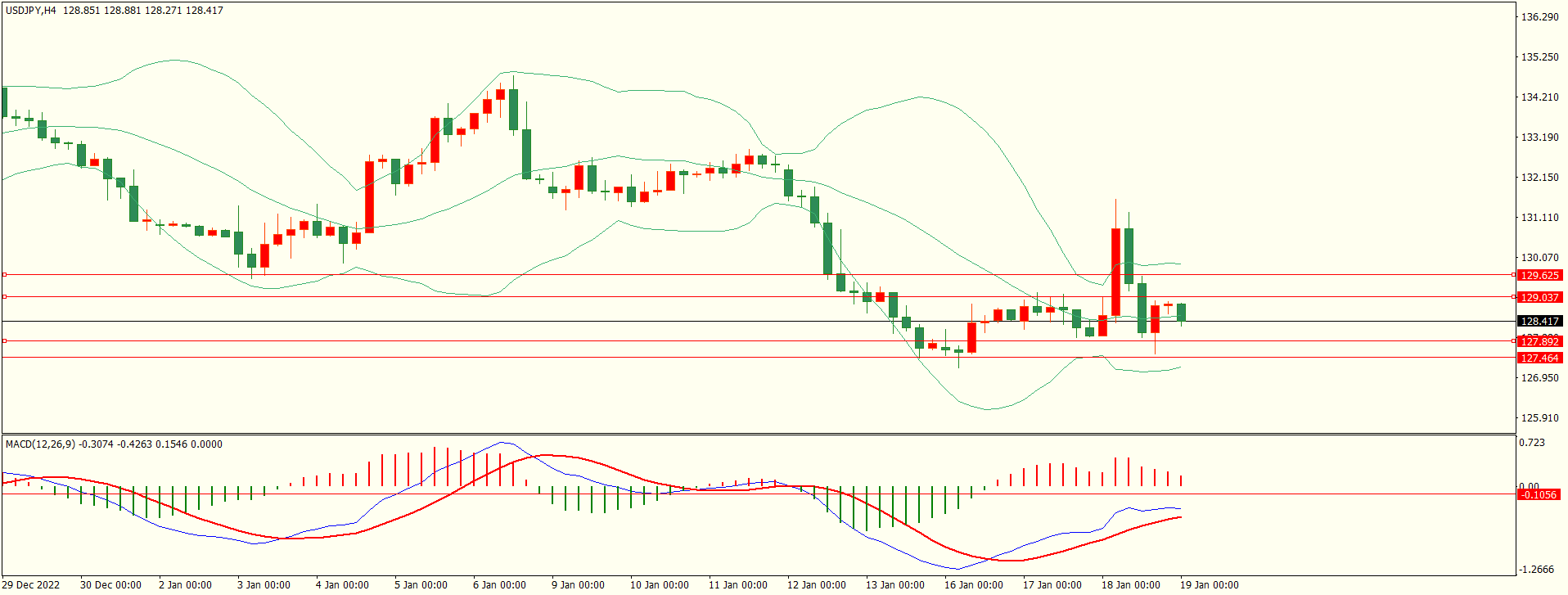The height and width of the screenshot is (595, 1568).
Task: Click the 129.037 red price label
Action: (1539, 298)
